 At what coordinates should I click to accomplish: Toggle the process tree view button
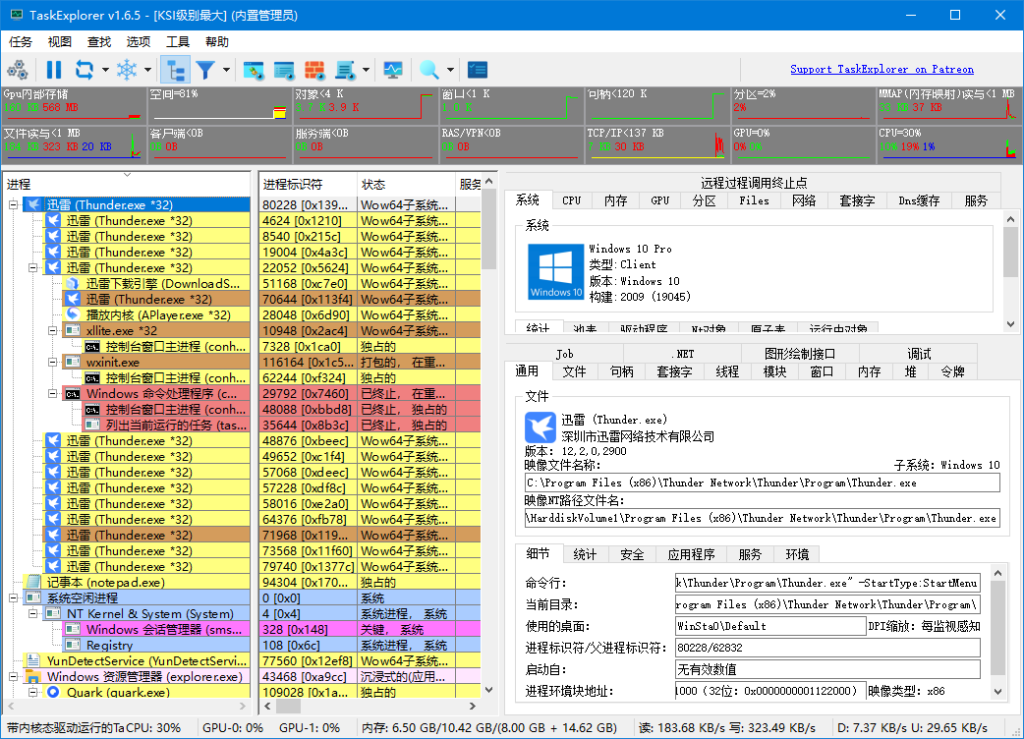pyautogui.click(x=175, y=69)
